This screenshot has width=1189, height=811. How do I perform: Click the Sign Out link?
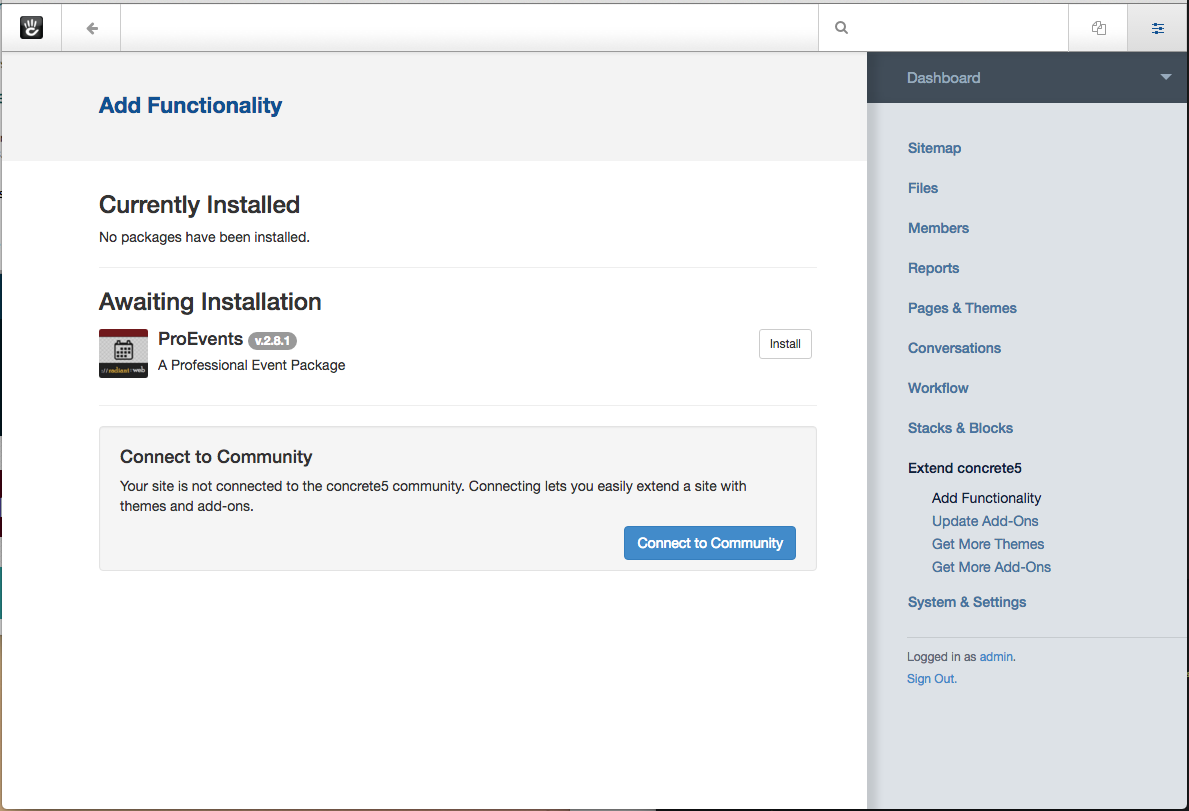coord(932,679)
